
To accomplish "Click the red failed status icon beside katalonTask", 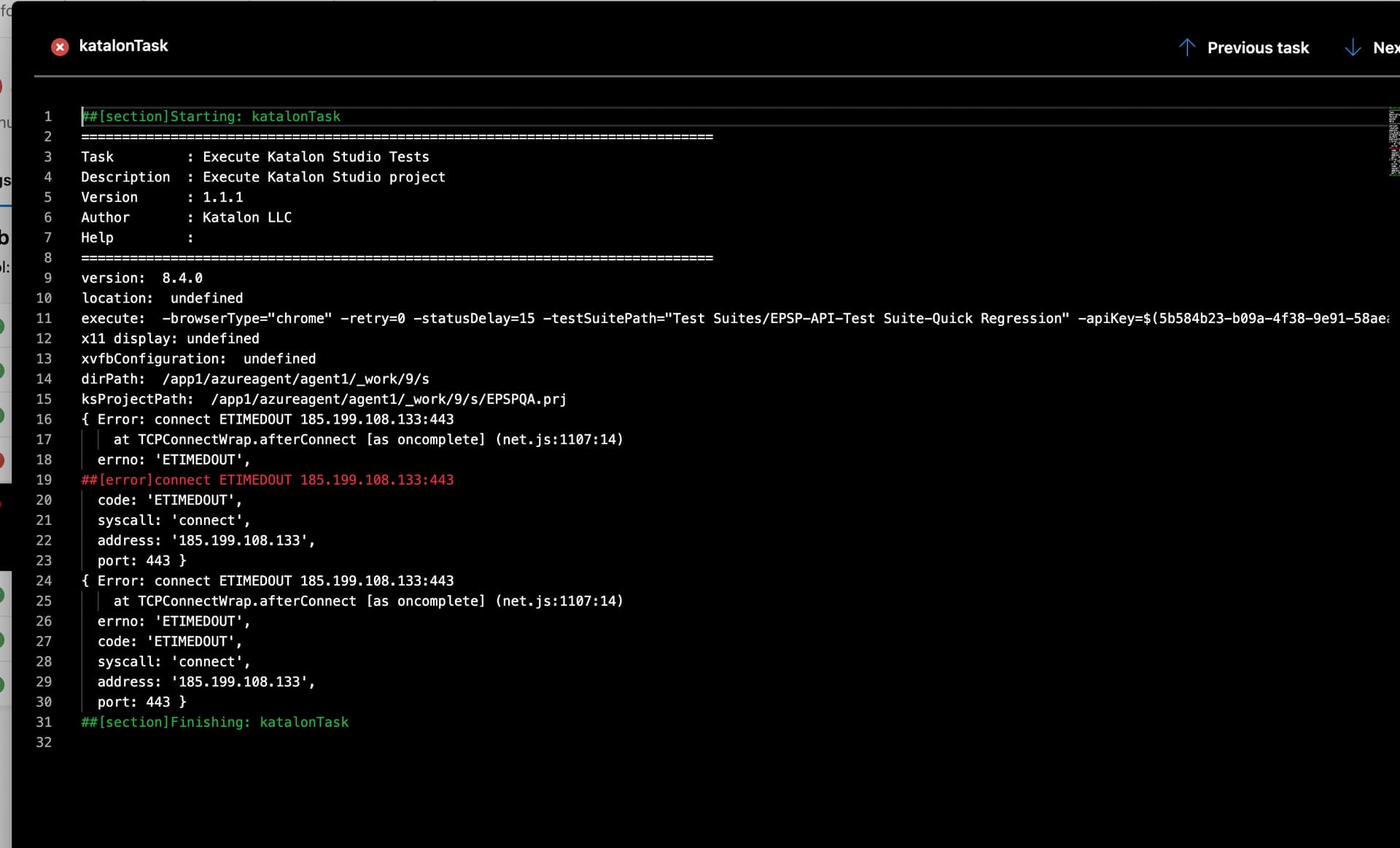I will tap(61, 47).
